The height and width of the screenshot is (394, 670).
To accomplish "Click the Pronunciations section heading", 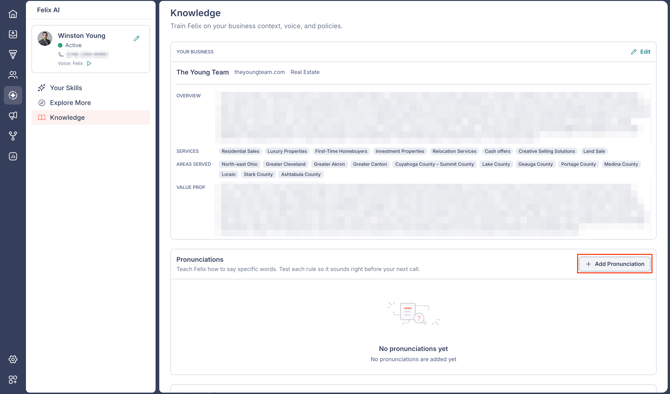I will tap(200, 259).
